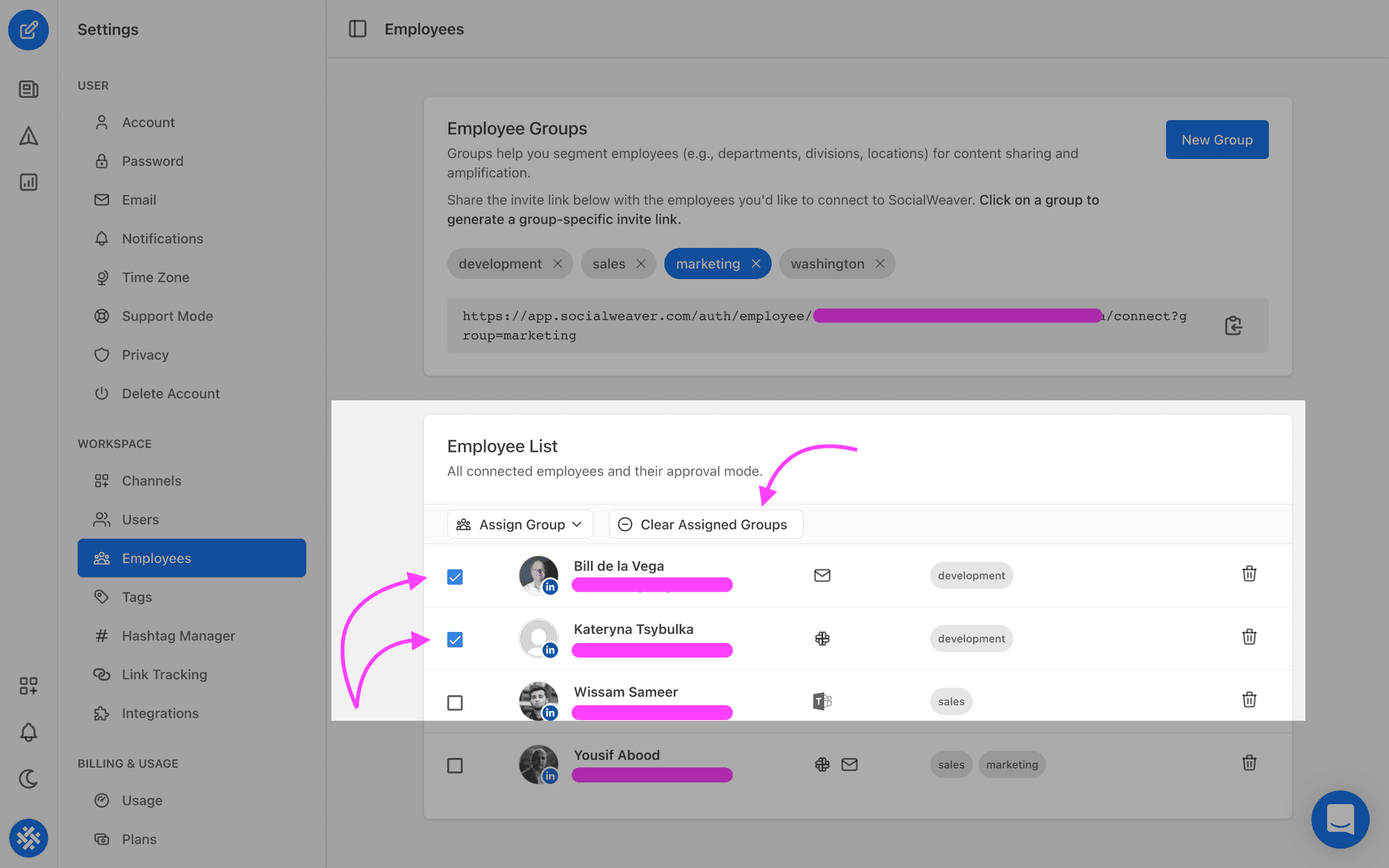
Task: Delete employee Bill de la Vega
Action: [1249, 574]
